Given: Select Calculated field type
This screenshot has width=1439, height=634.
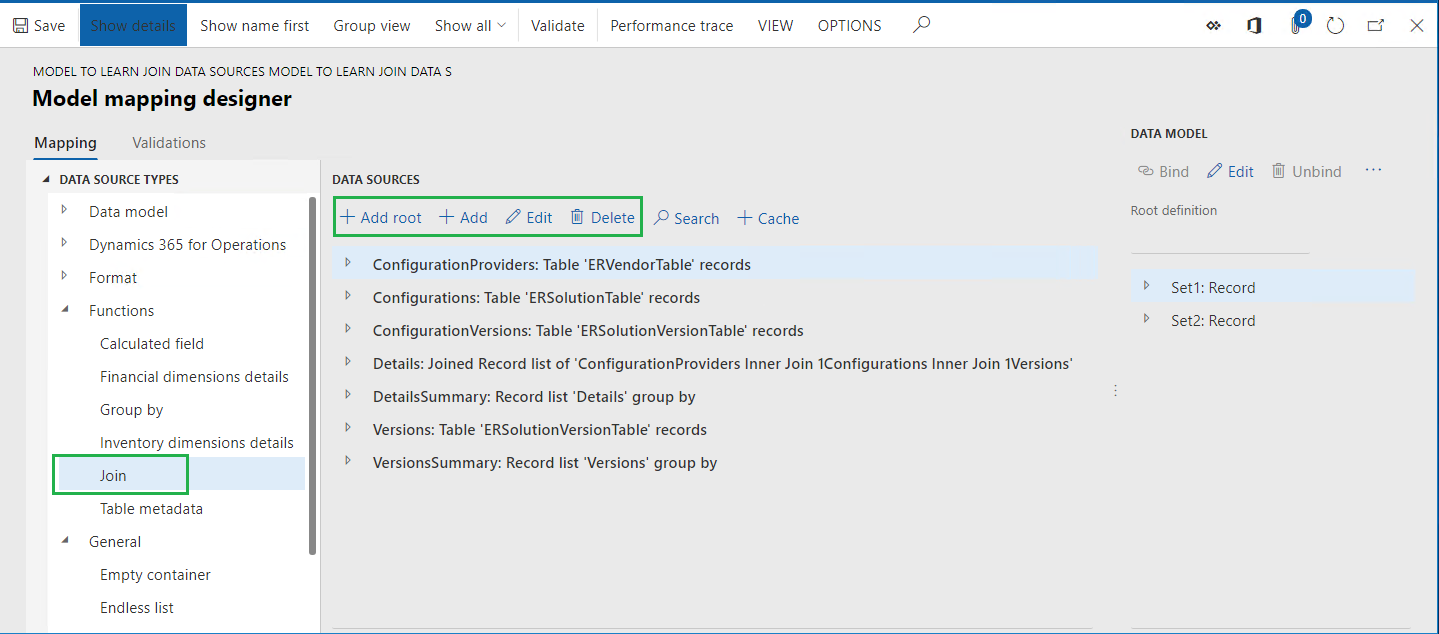Looking at the screenshot, I should (152, 344).
